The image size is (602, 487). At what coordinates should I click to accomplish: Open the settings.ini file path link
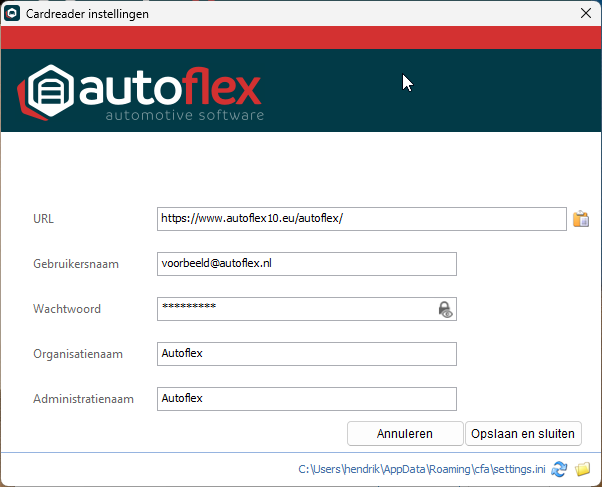click(x=422, y=469)
